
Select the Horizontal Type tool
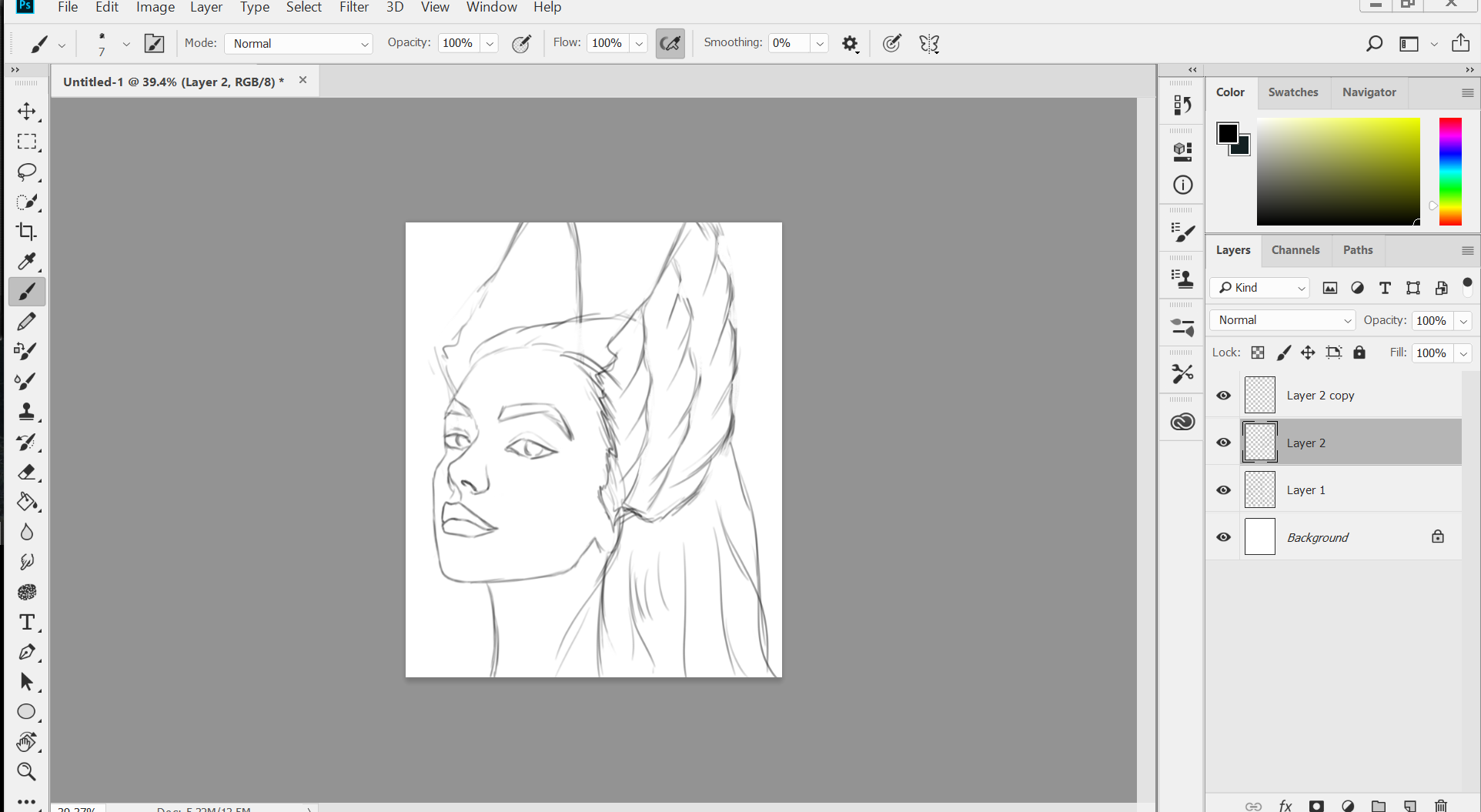tap(27, 622)
